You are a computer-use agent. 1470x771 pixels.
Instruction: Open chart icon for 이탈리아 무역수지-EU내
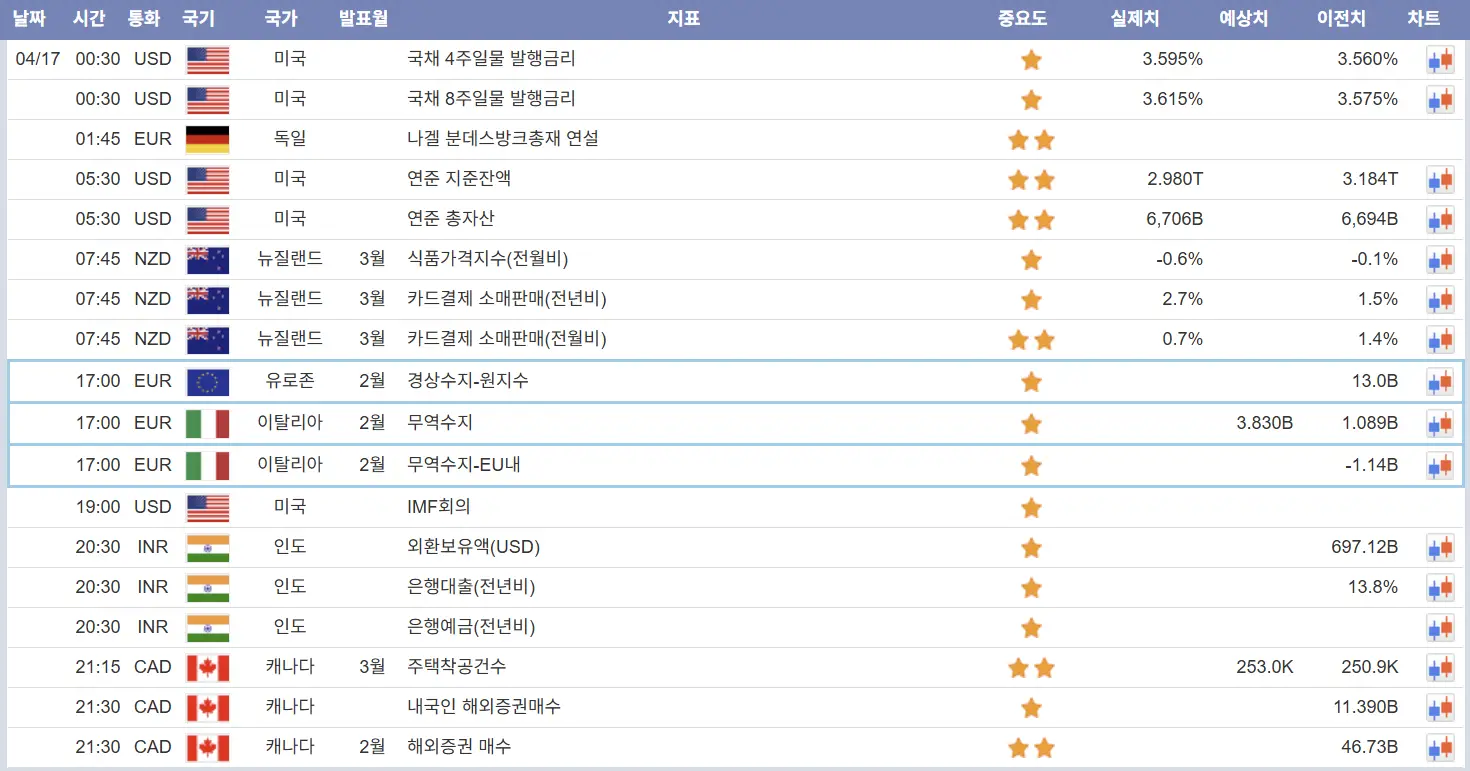pyautogui.click(x=1440, y=465)
